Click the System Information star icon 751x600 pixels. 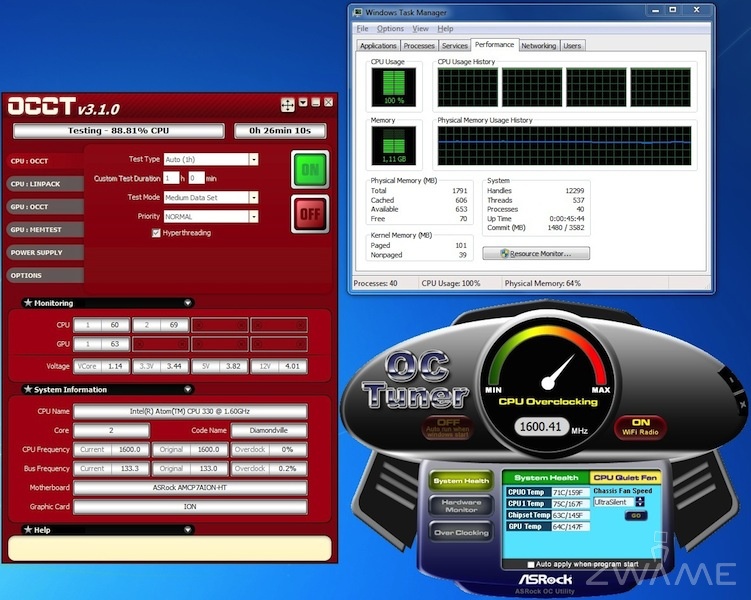[x=28, y=389]
